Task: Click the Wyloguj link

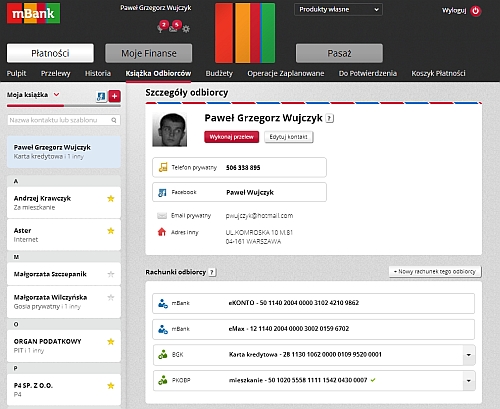Action: pyautogui.click(x=454, y=11)
